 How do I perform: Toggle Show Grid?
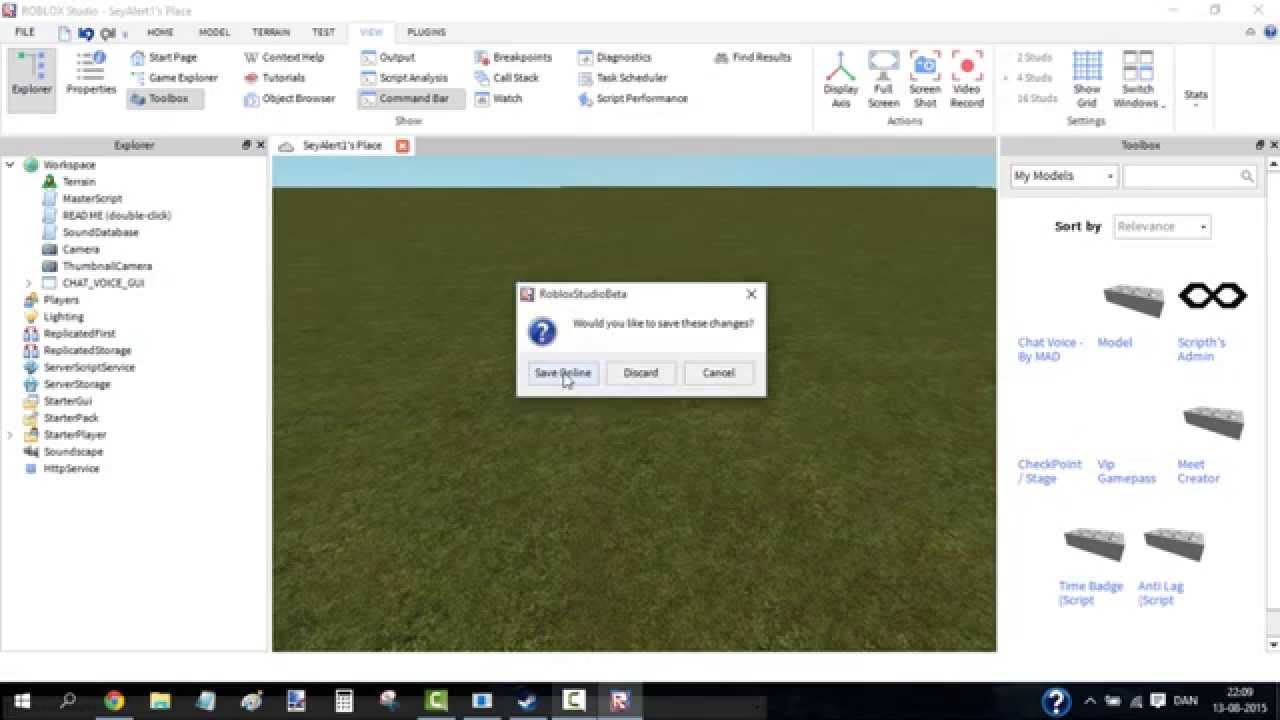(x=1087, y=80)
